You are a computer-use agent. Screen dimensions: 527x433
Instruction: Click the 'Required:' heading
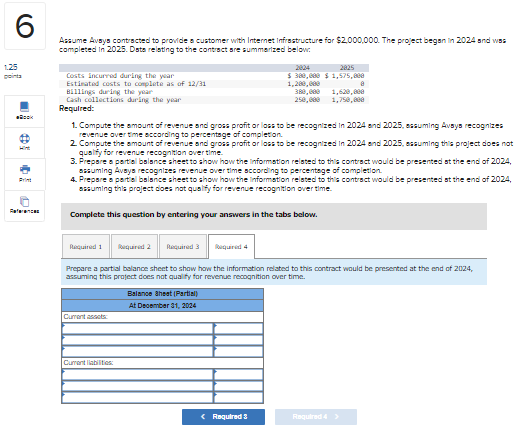(x=77, y=109)
